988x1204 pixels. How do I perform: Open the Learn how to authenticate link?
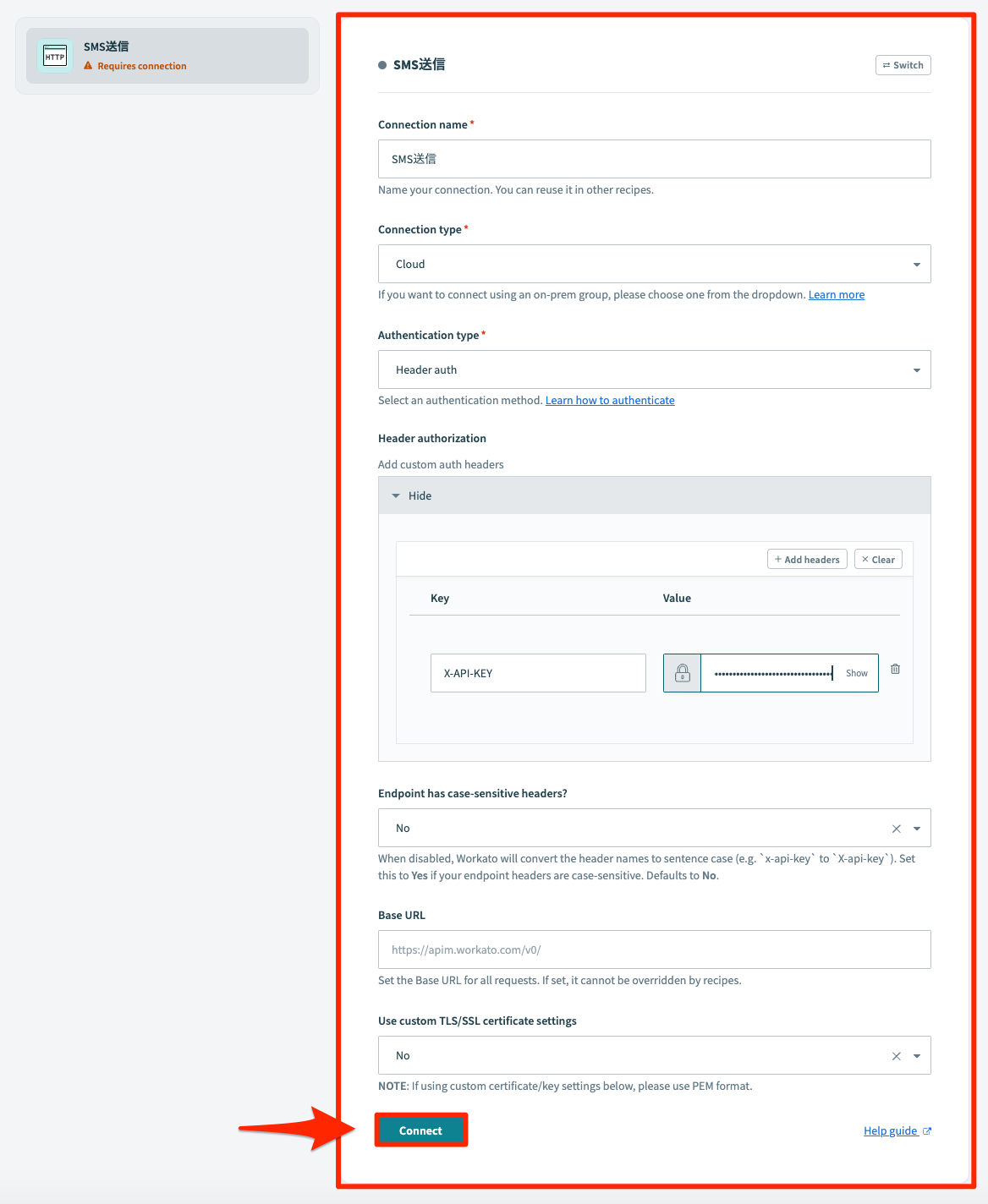click(x=610, y=400)
